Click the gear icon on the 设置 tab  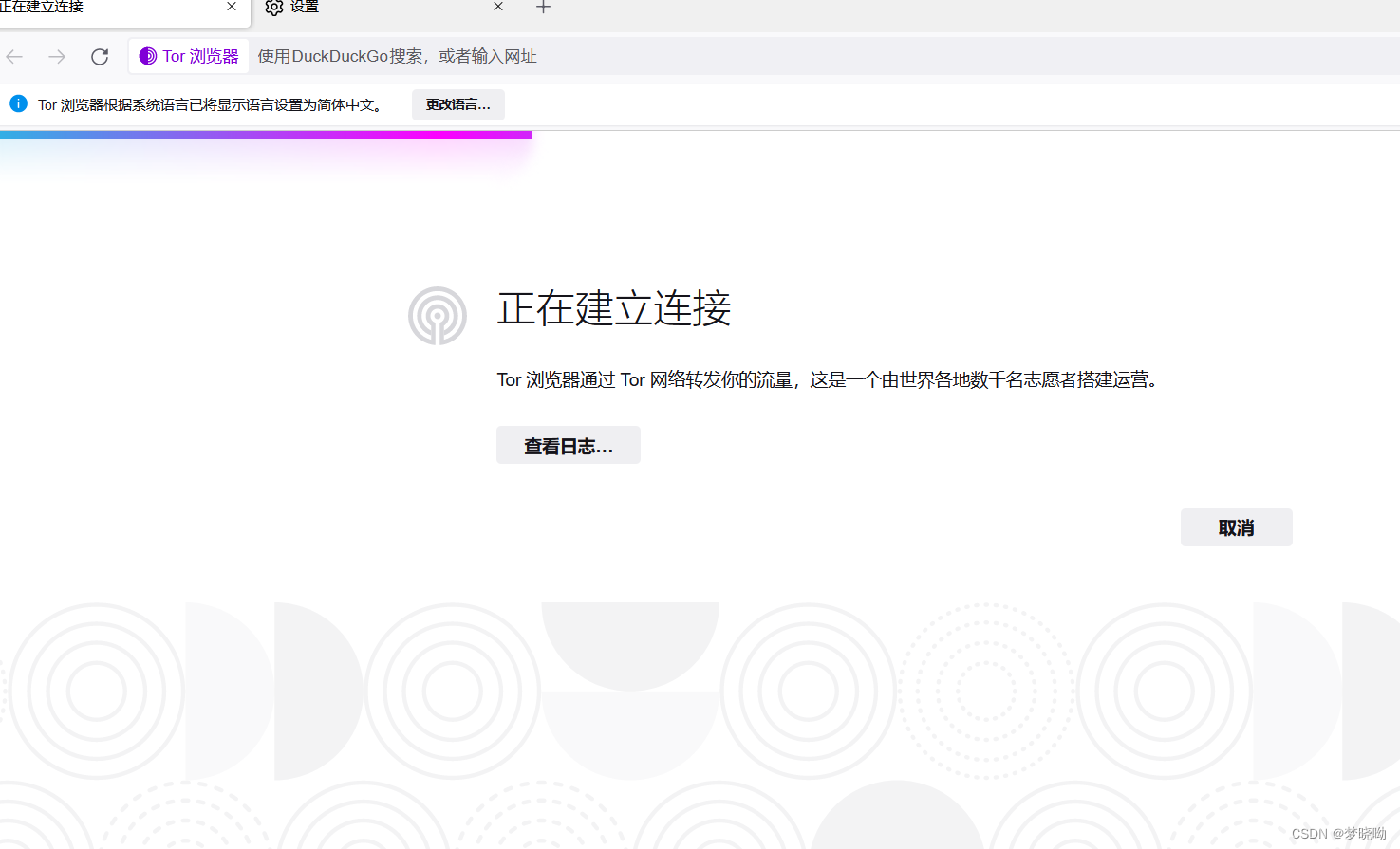point(271,8)
